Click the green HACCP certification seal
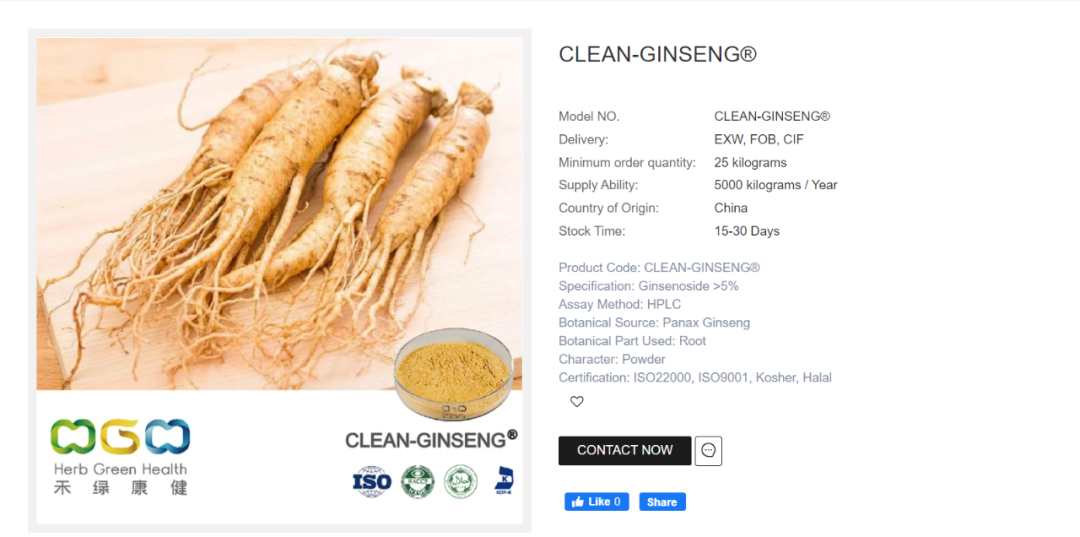 coord(417,481)
